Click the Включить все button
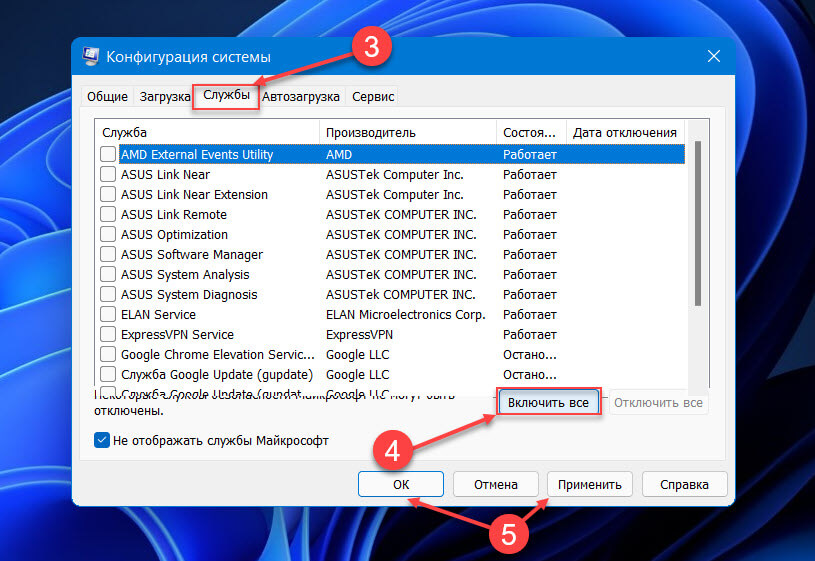 coord(548,402)
